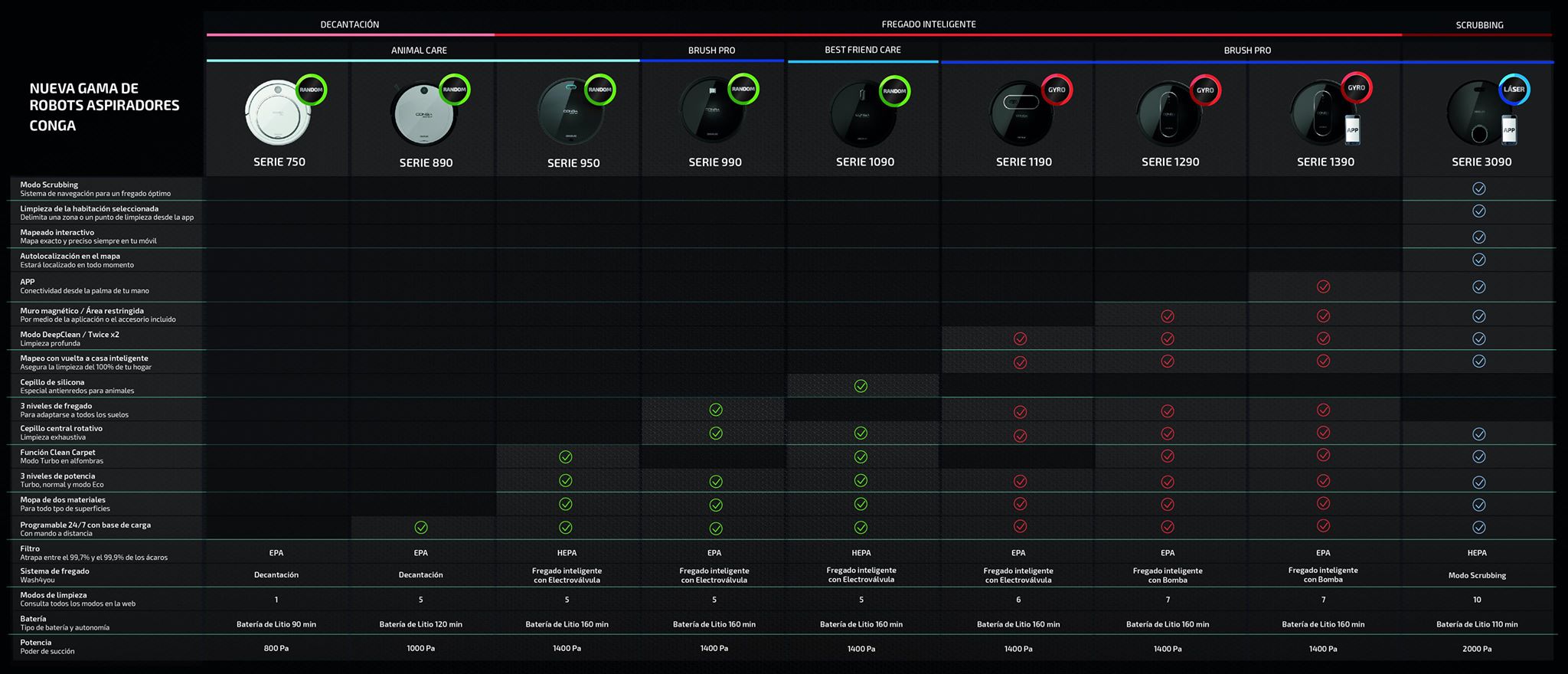Select the "Sistema de fregado" row label
The image size is (1568, 674).
54,571
